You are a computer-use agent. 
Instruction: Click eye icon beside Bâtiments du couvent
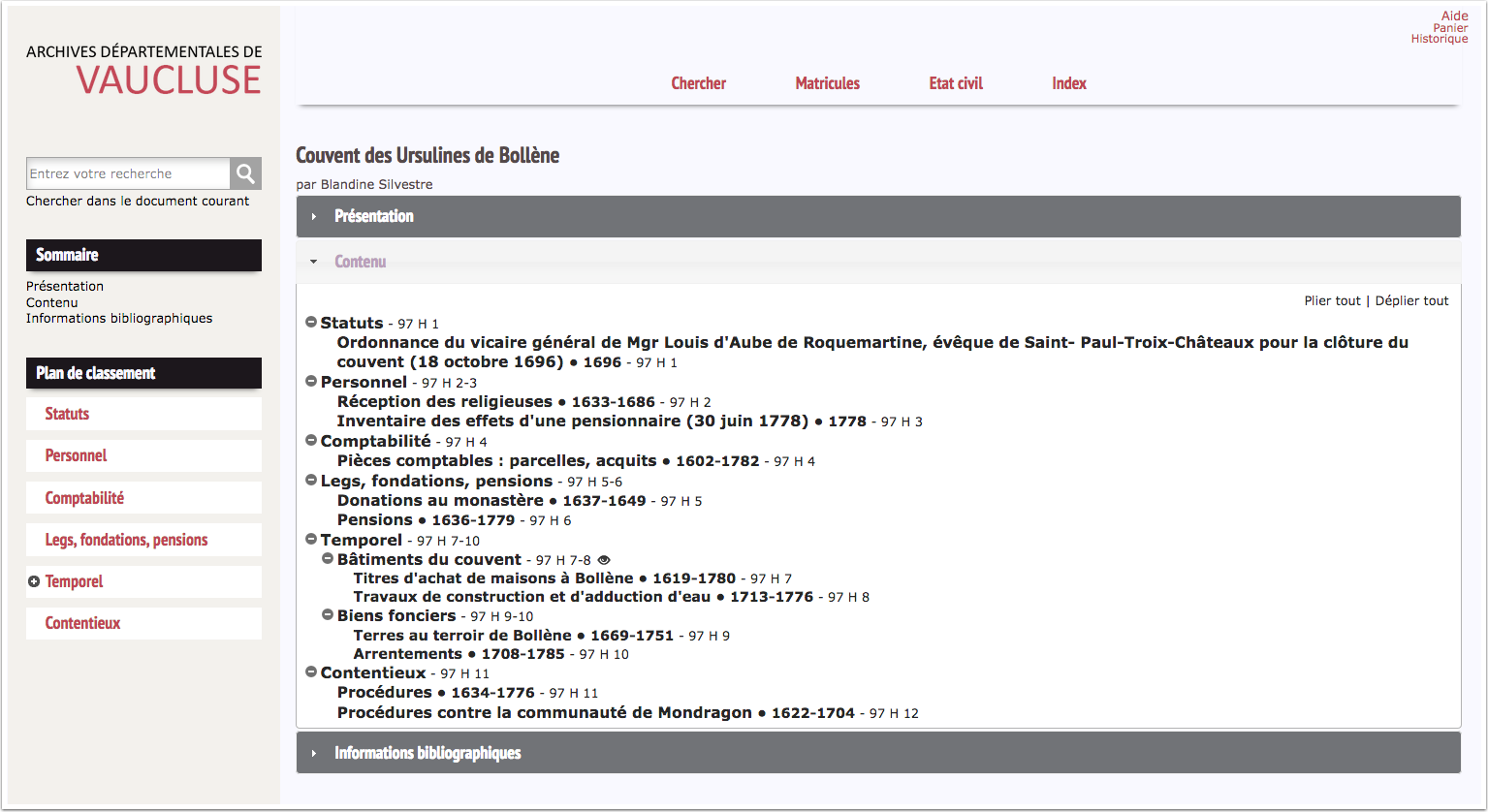(x=604, y=560)
